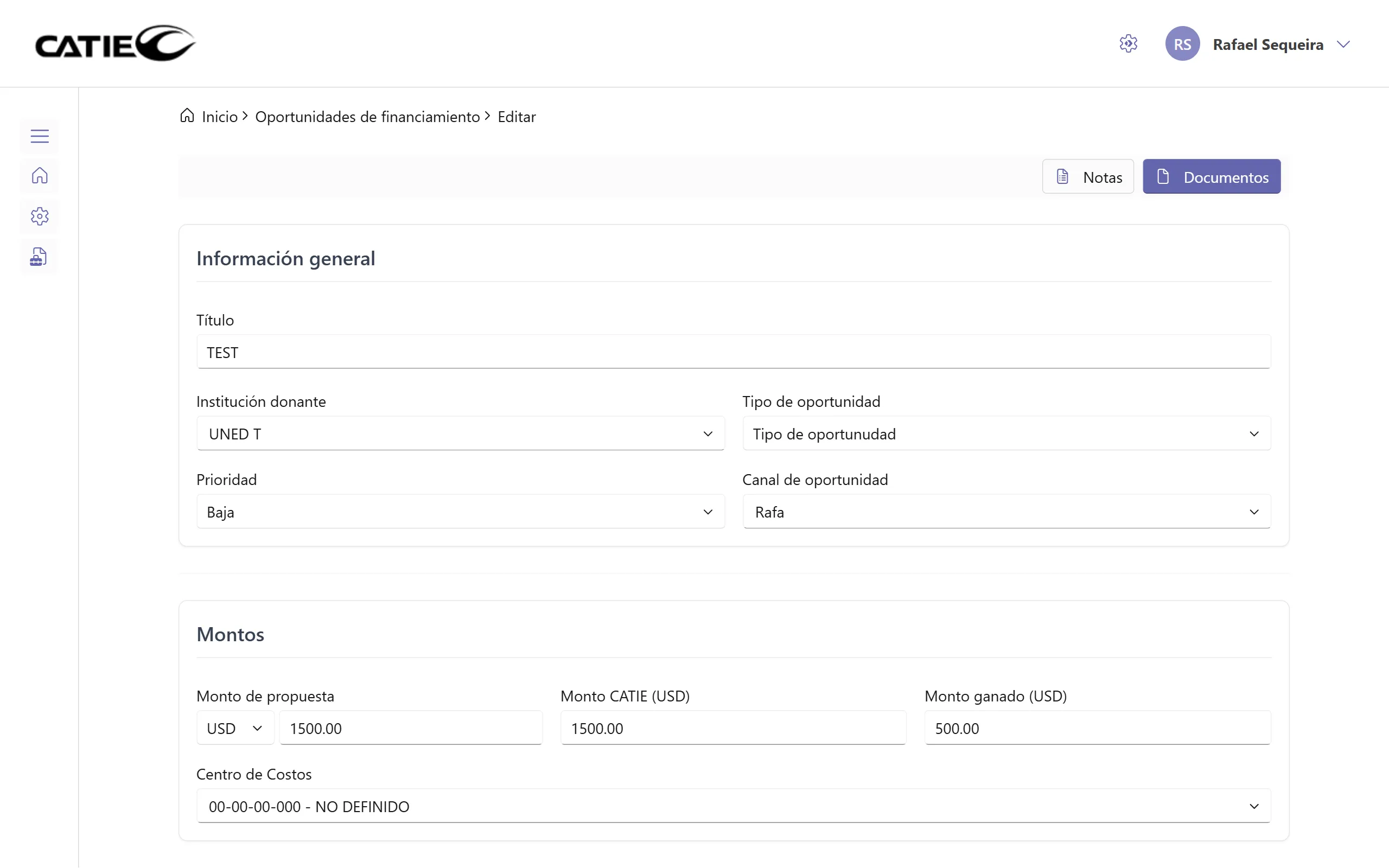Click the RS user avatar
1389x868 pixels.
pyautogui.click(x=1182, y=44)
